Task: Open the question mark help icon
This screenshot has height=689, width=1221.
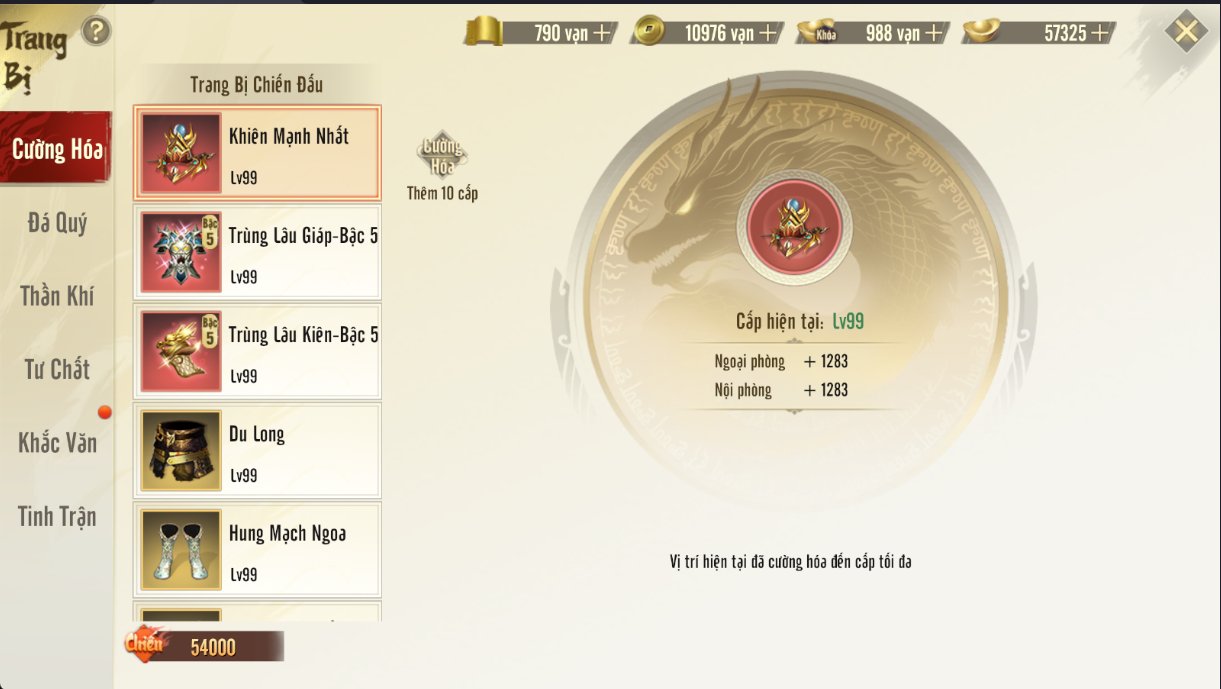Action: coord(96,31)
